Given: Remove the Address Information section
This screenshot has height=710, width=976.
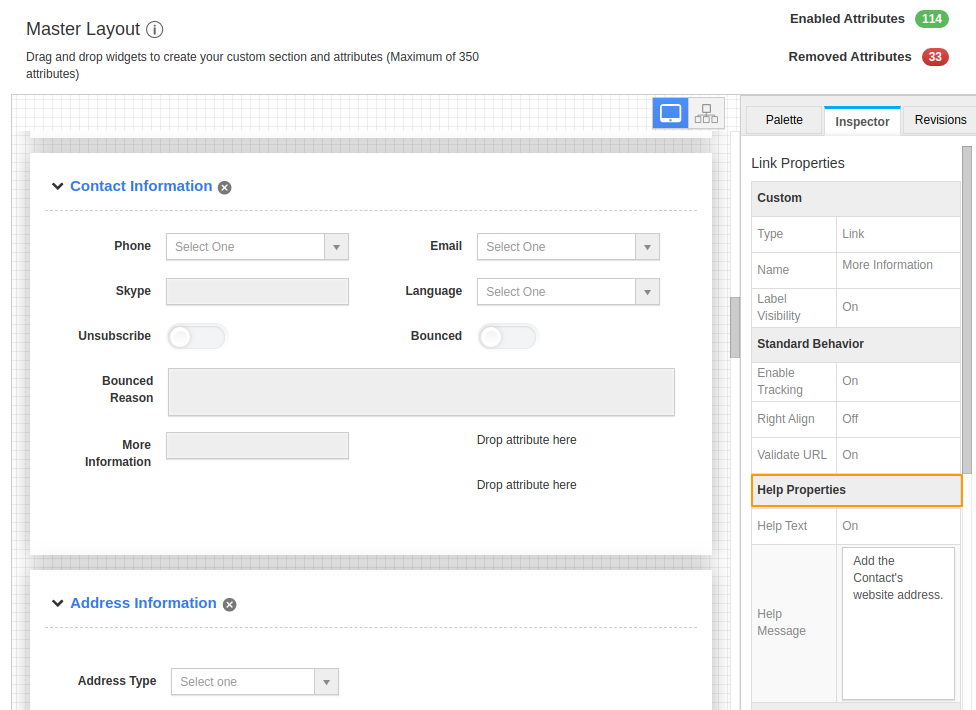Looking at the screenshot, I should tap(229, 604).
